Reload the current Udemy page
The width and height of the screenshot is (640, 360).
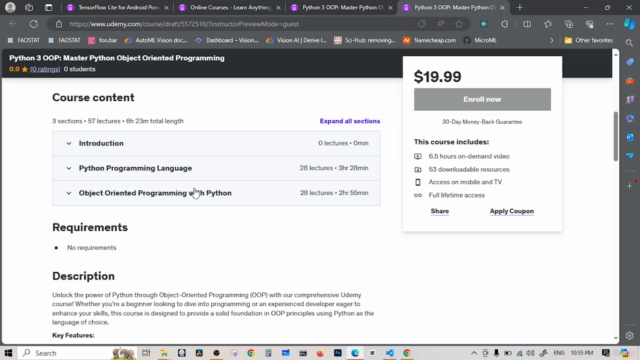pyautogui.click(x=33, y=24)
